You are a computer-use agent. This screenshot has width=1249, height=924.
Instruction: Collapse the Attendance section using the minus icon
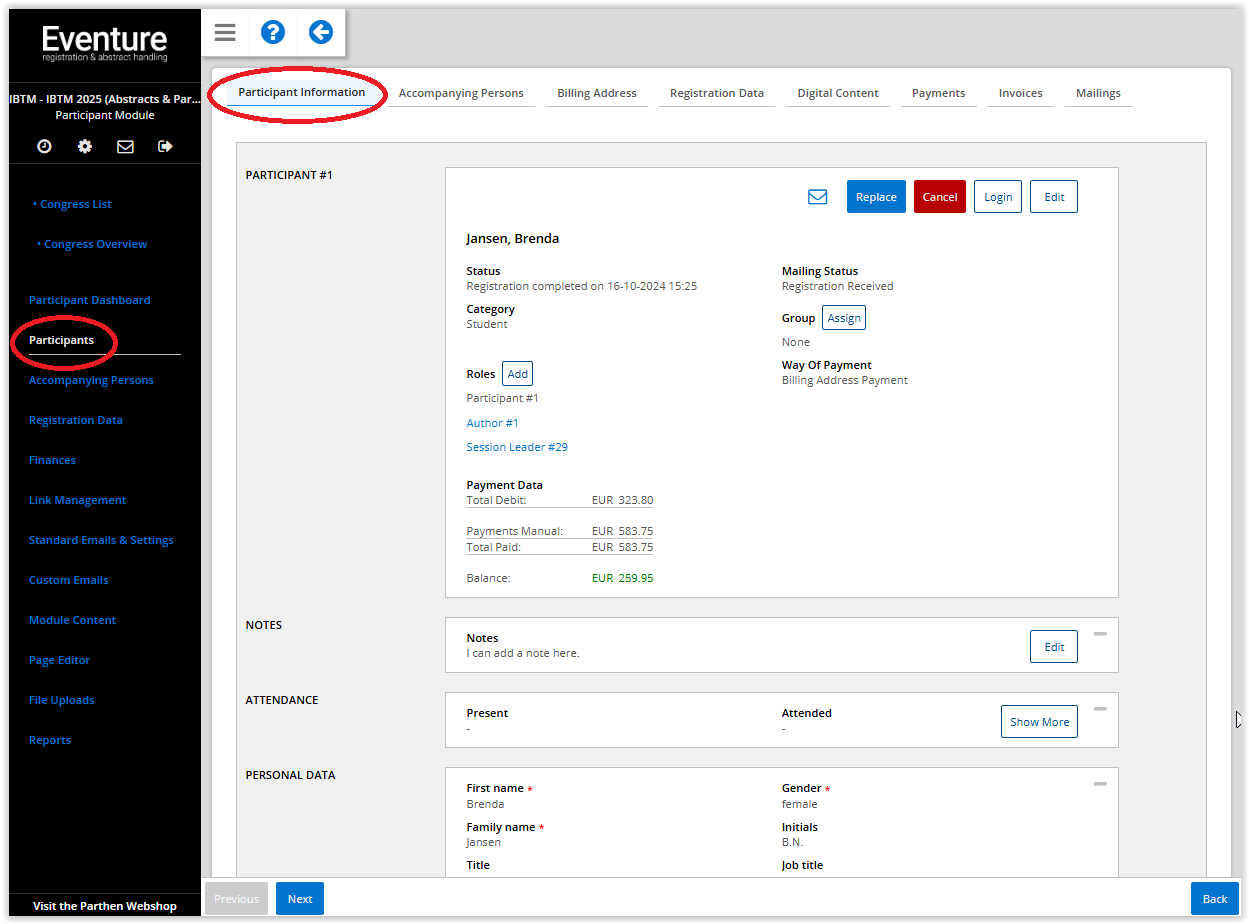[x=1100, y=709]
